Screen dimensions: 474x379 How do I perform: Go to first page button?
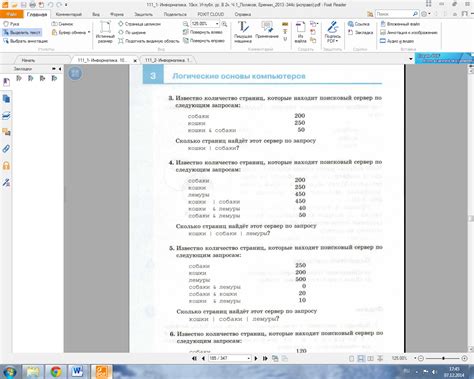coord(194,358)
